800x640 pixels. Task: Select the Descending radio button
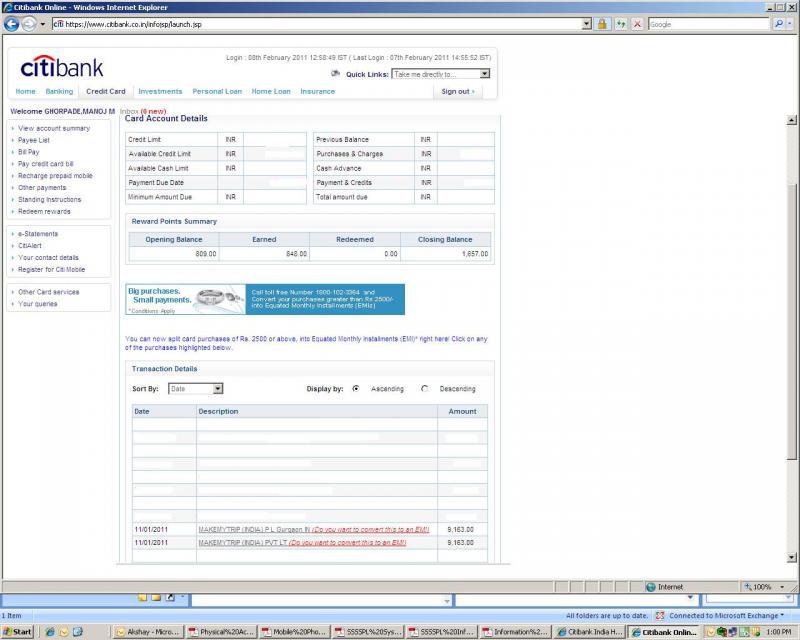(x=424, y=388)
